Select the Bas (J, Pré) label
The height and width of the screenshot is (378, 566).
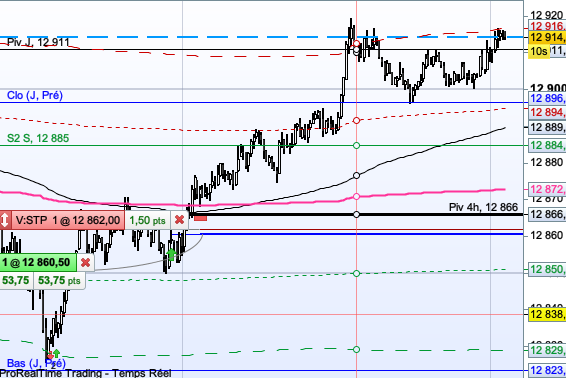tap(36, 363)
